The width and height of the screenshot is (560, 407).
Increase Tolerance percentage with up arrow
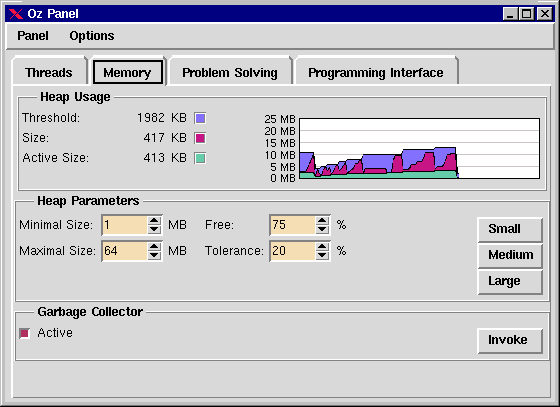pos(322,246)
